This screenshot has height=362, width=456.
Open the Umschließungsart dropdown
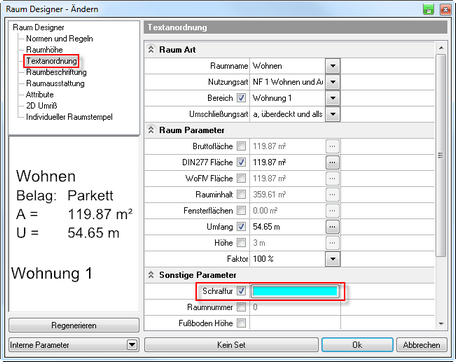[x=333, y=114]
